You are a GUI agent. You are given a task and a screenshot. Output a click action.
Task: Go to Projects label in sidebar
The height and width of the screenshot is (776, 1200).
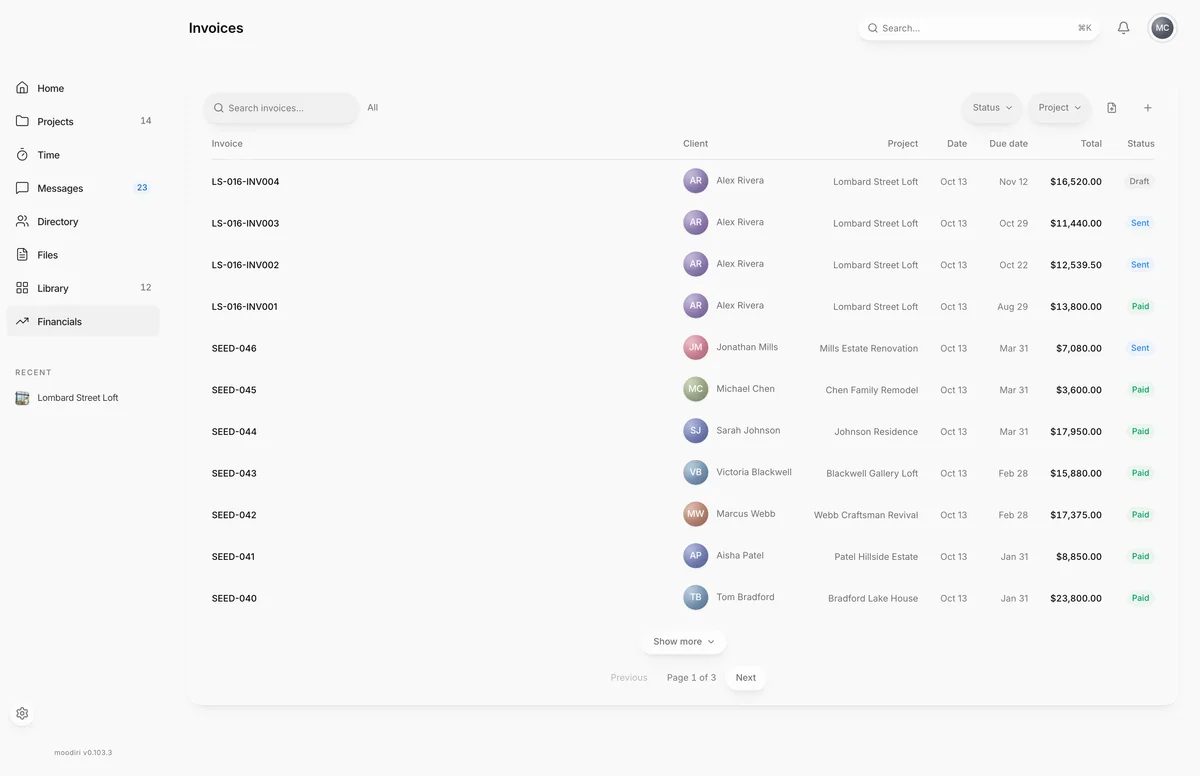click(56, 122)
